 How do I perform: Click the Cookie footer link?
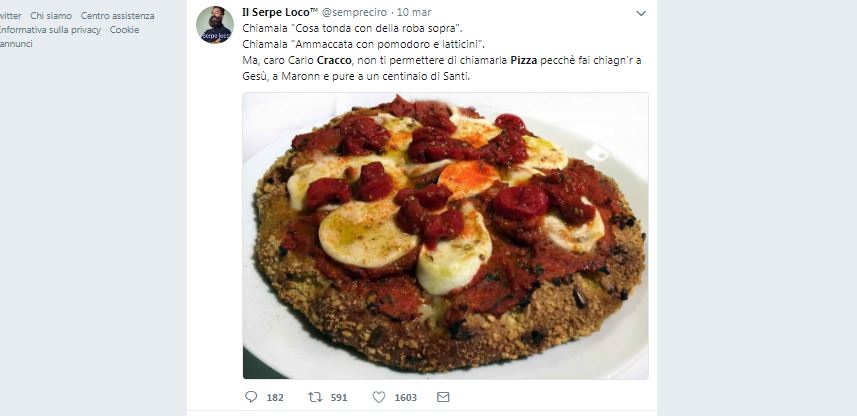[124, 30]
